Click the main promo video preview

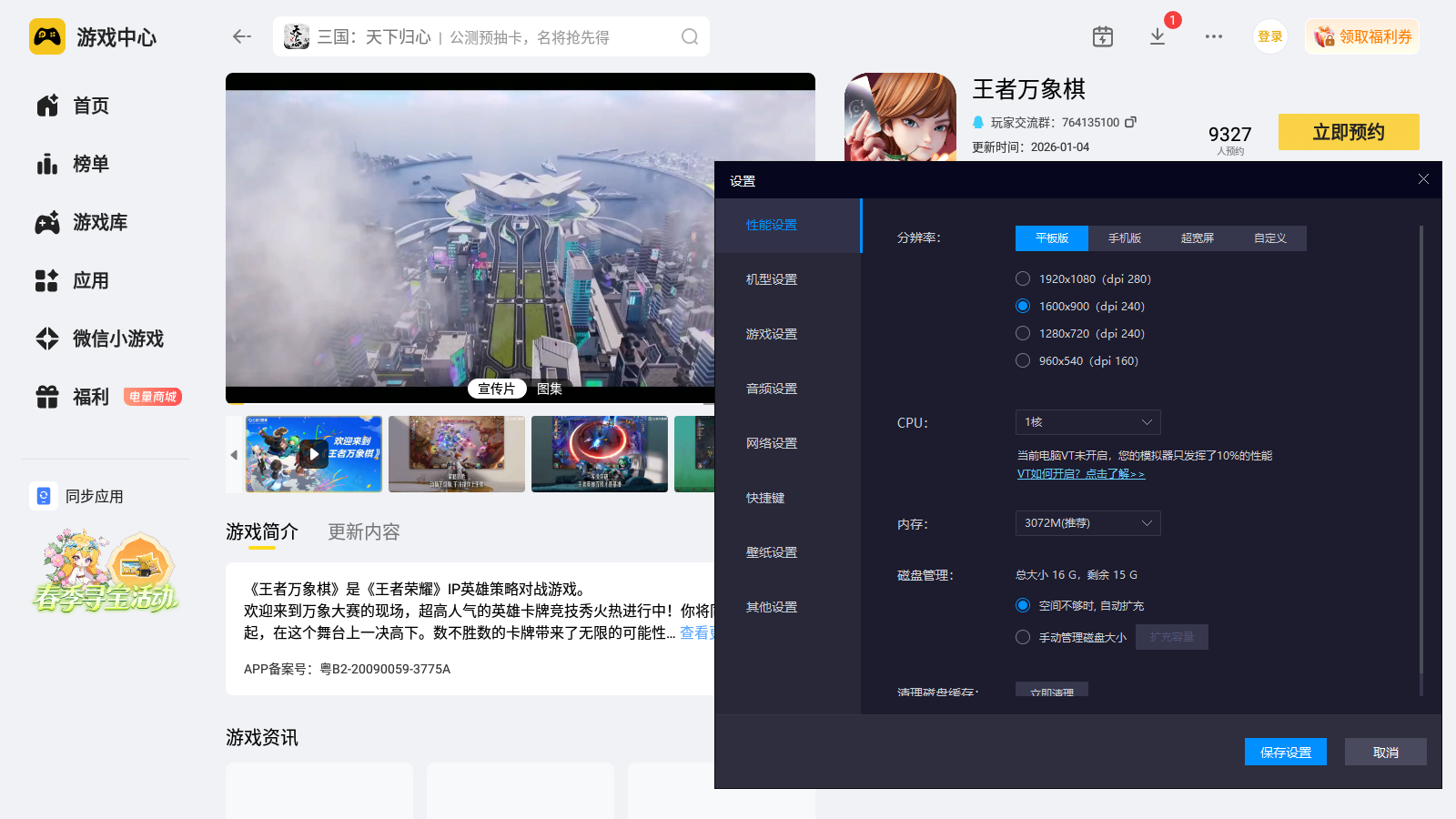pyautogui.click(x=521, y=238)
